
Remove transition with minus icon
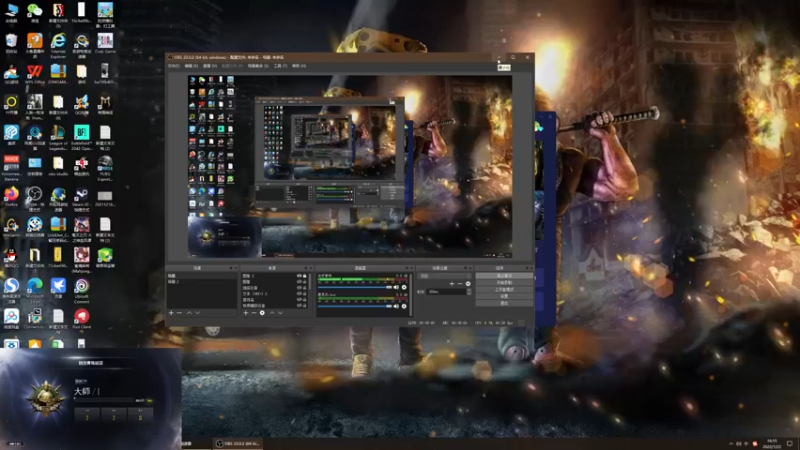tap(460, 284)
